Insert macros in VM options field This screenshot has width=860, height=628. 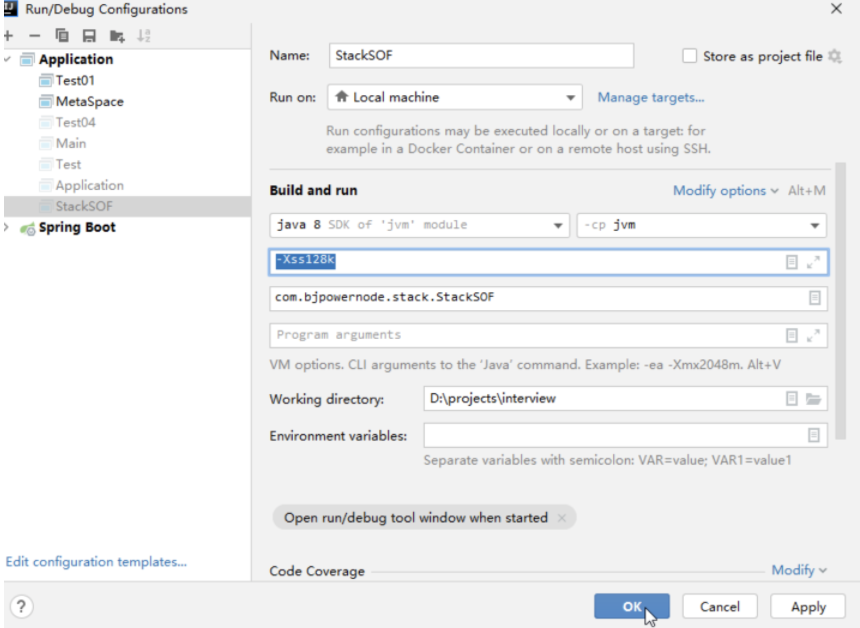(x=791, y=262)
